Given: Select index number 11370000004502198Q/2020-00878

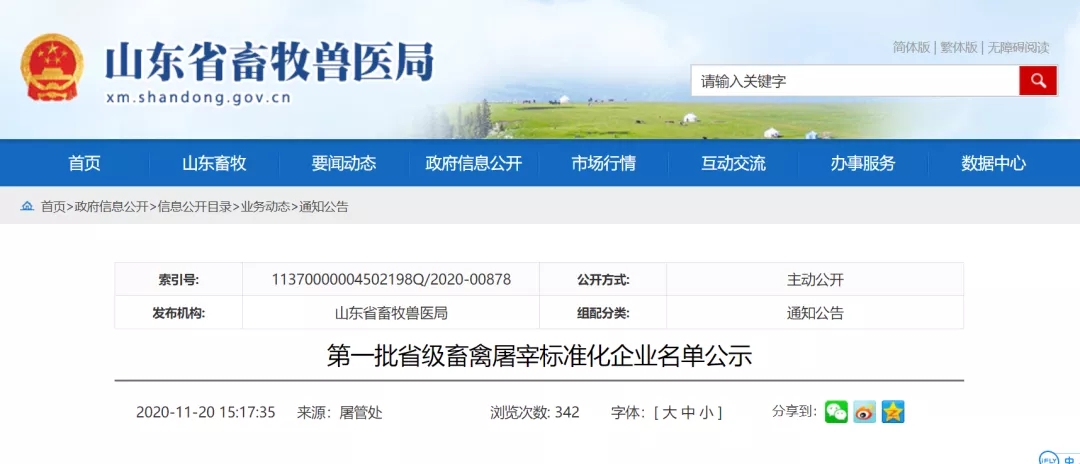Looking at the screenshot, I should point(391,280).
